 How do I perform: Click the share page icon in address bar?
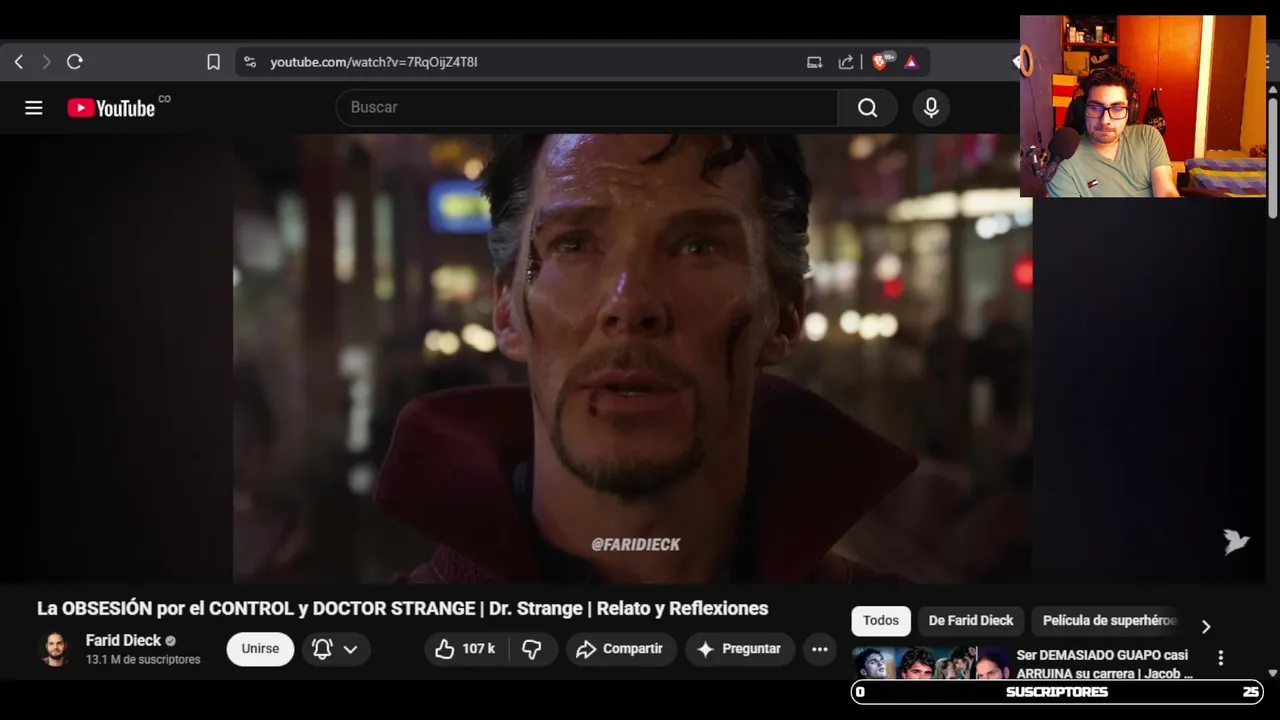pyautogui.click(x=846, y=62)
